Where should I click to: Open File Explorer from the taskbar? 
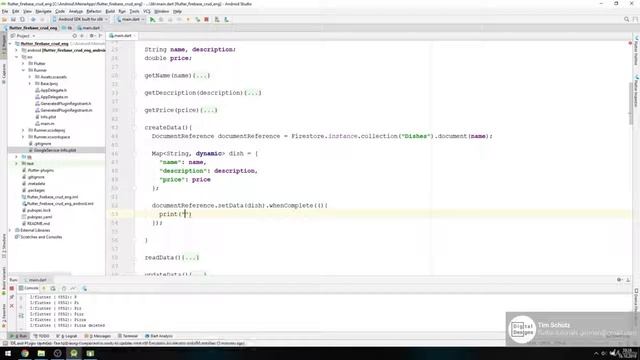pyautogui.click(x=41, y=353)
